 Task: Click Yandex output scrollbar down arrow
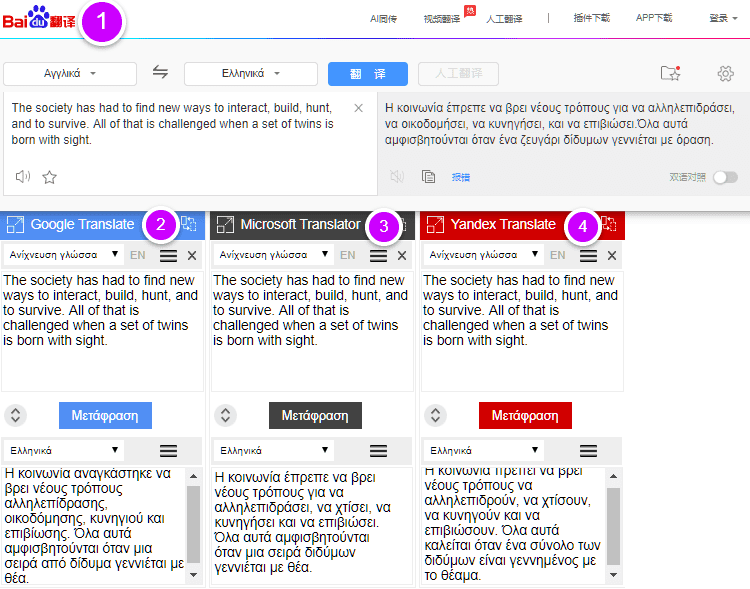[x=613, y=575]
